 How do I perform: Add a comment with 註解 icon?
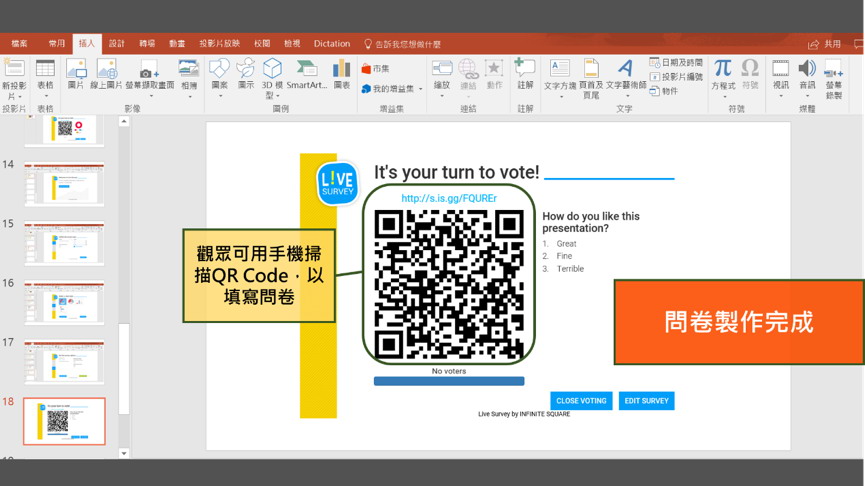(525, 68)
